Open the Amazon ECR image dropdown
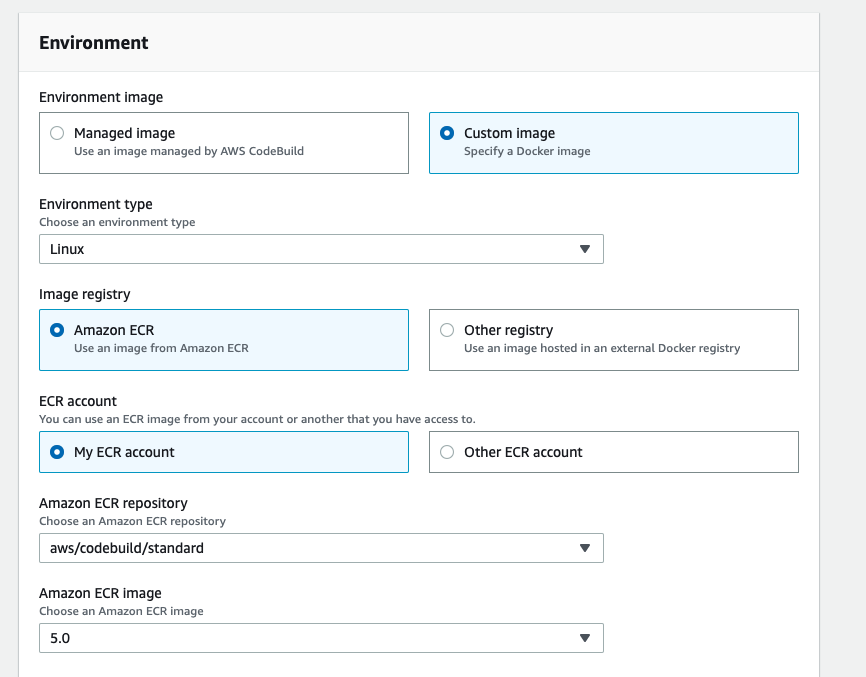This screenshot has height=677, width=866. tap(320, 638)
